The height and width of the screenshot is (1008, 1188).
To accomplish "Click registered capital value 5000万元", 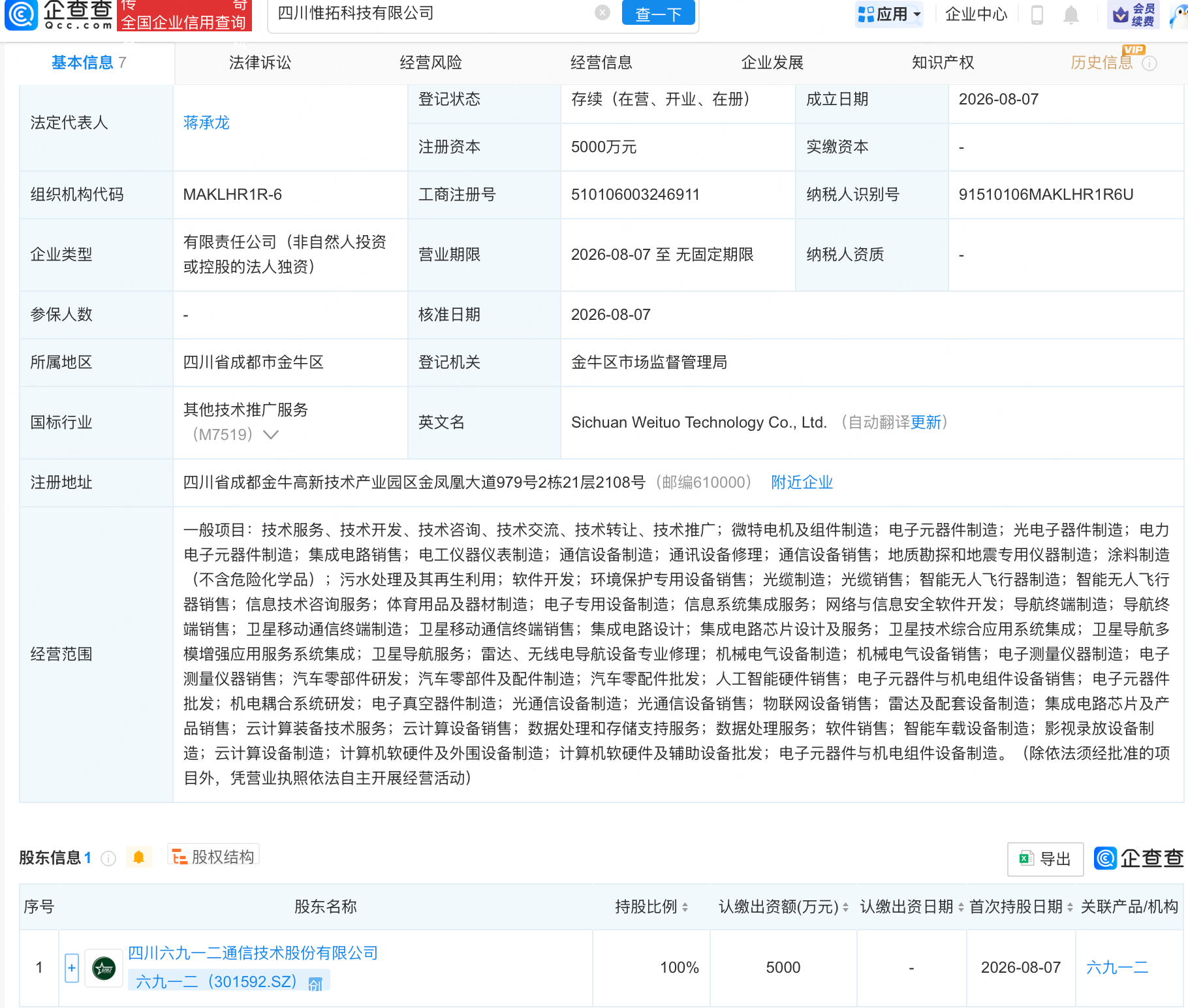I will pos(604,147).
